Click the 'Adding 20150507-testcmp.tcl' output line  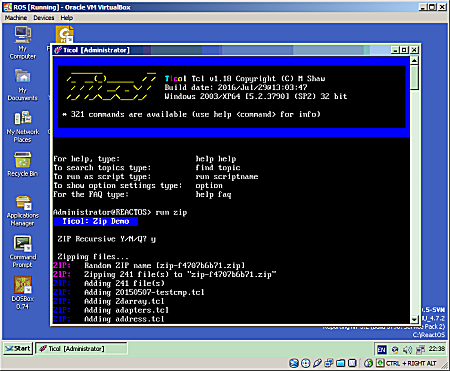click(x=144, y=292)
